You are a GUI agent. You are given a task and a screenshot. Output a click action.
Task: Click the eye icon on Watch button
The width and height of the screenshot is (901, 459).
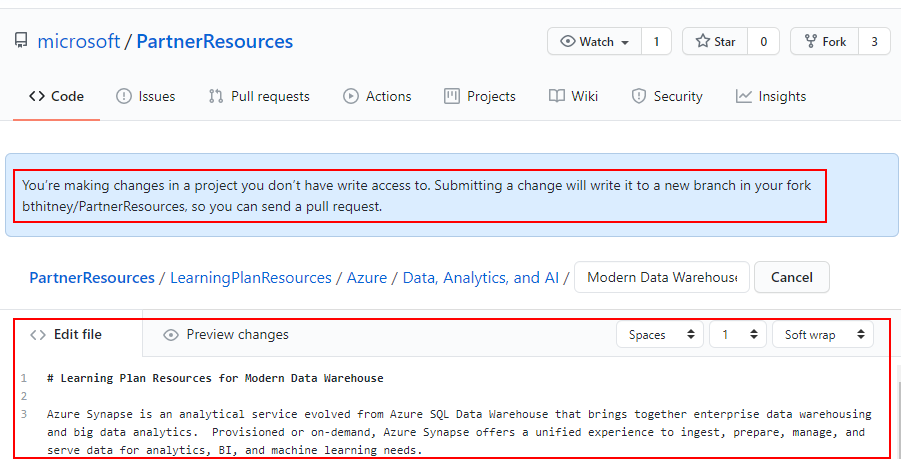(x=568, y=42)
